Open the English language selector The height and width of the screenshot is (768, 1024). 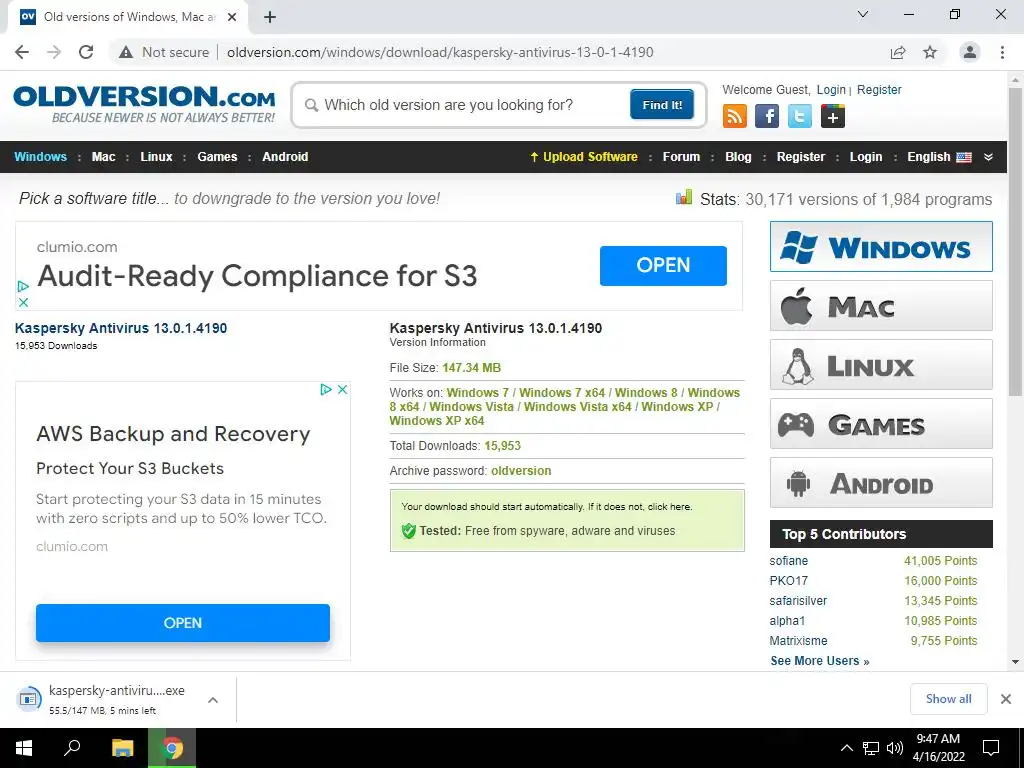pyautogui.click(x=939, y=157)
